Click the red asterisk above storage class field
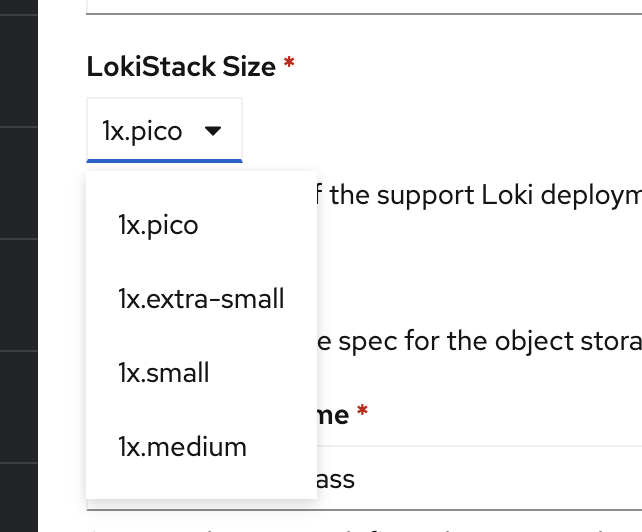The image size is (642, 532). [x=363, y=413]
